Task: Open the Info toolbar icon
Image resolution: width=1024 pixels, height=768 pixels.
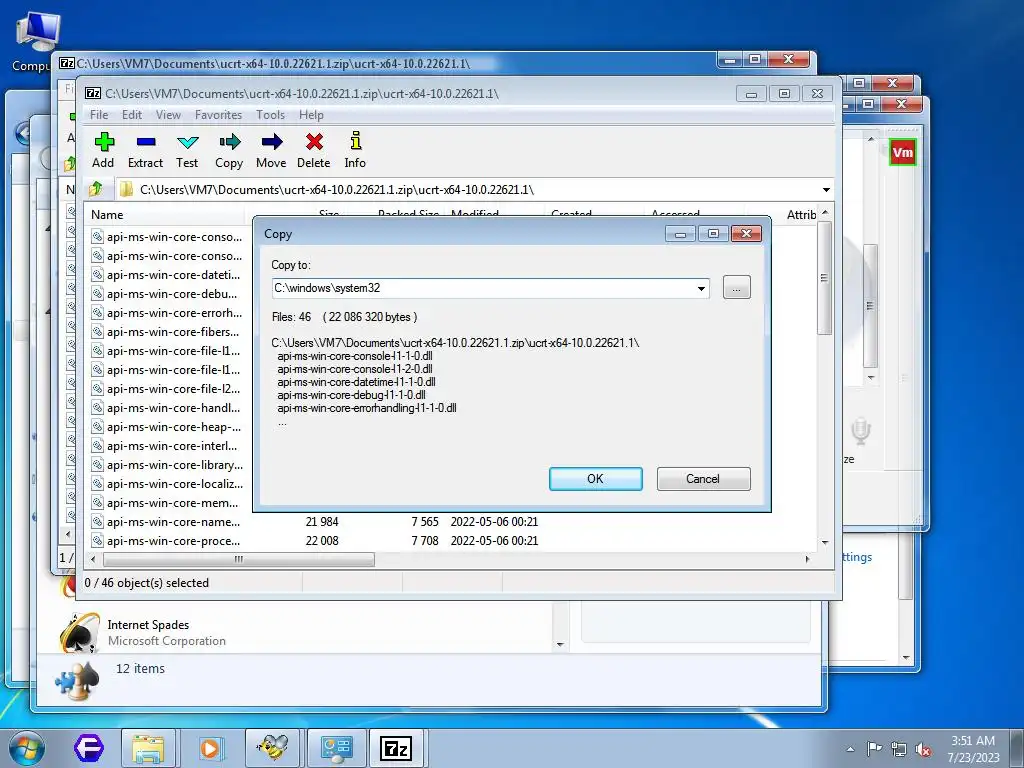Action: pyautogui.click(x=355, y=140)
